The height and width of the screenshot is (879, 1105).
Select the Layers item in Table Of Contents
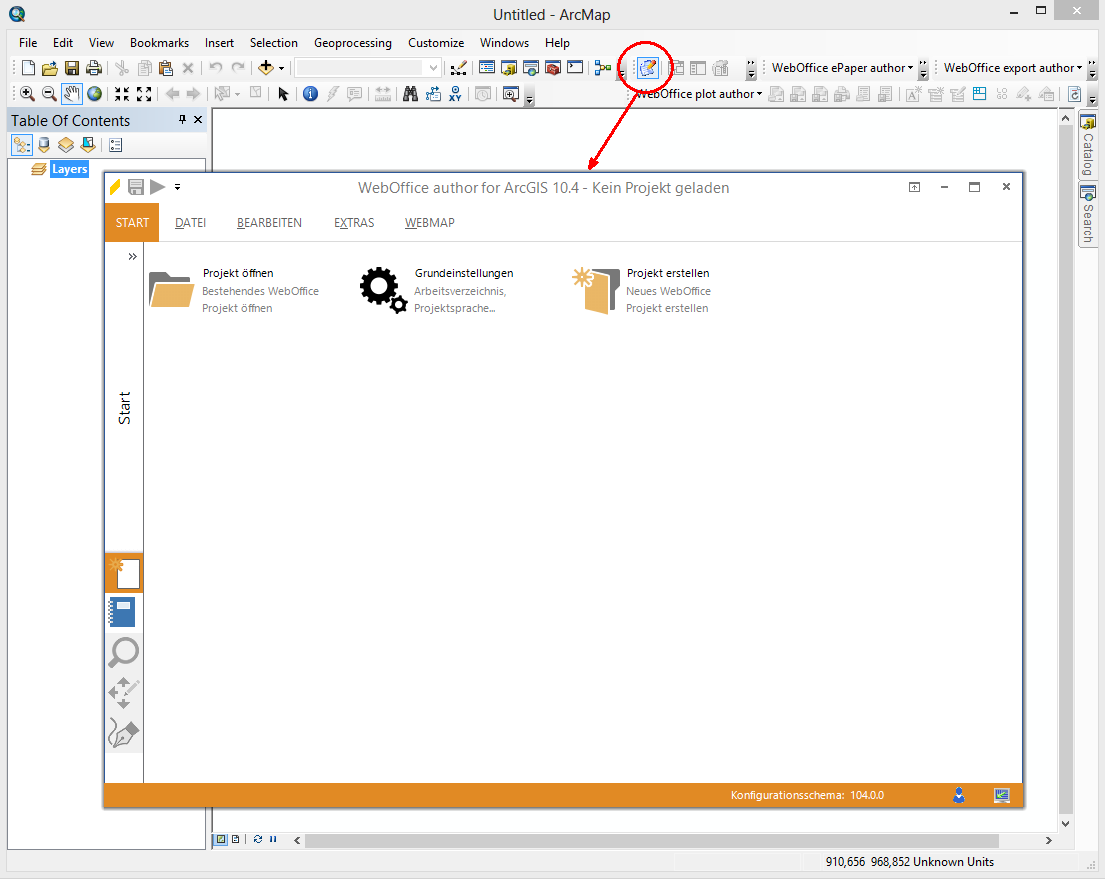[69, 168]
